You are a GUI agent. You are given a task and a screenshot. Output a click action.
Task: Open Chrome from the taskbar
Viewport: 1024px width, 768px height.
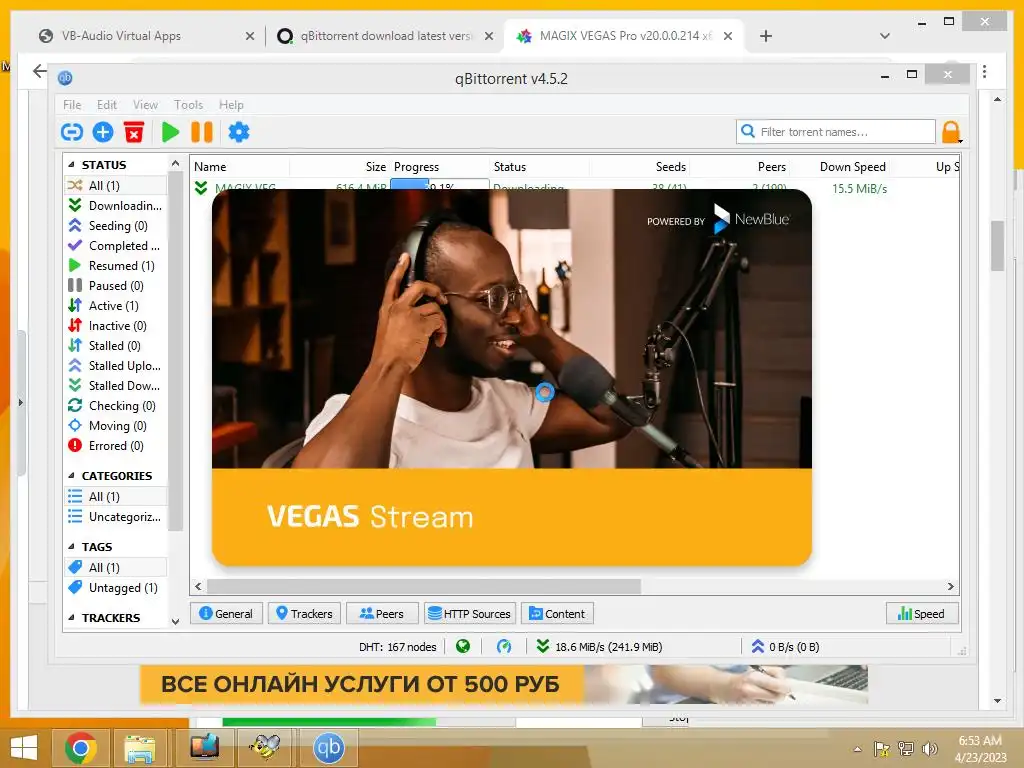(x=81, y=748)
